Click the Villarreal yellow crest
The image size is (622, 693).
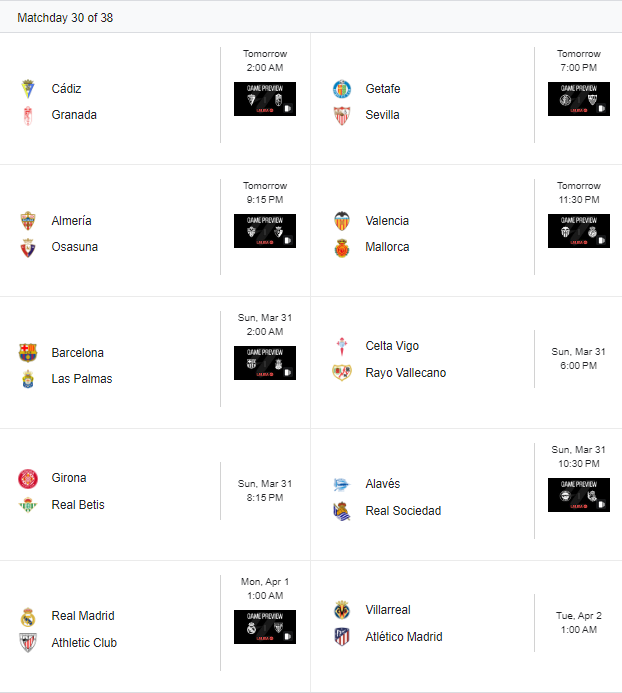click(342, 610)
